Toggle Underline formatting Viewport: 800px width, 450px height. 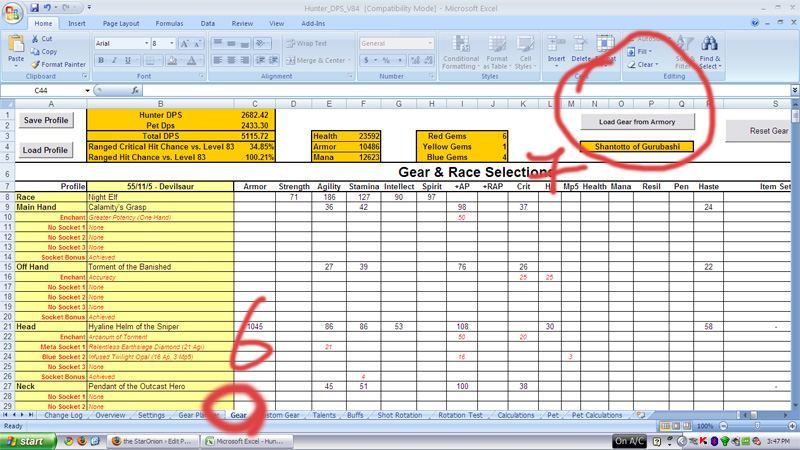point(128,60)
